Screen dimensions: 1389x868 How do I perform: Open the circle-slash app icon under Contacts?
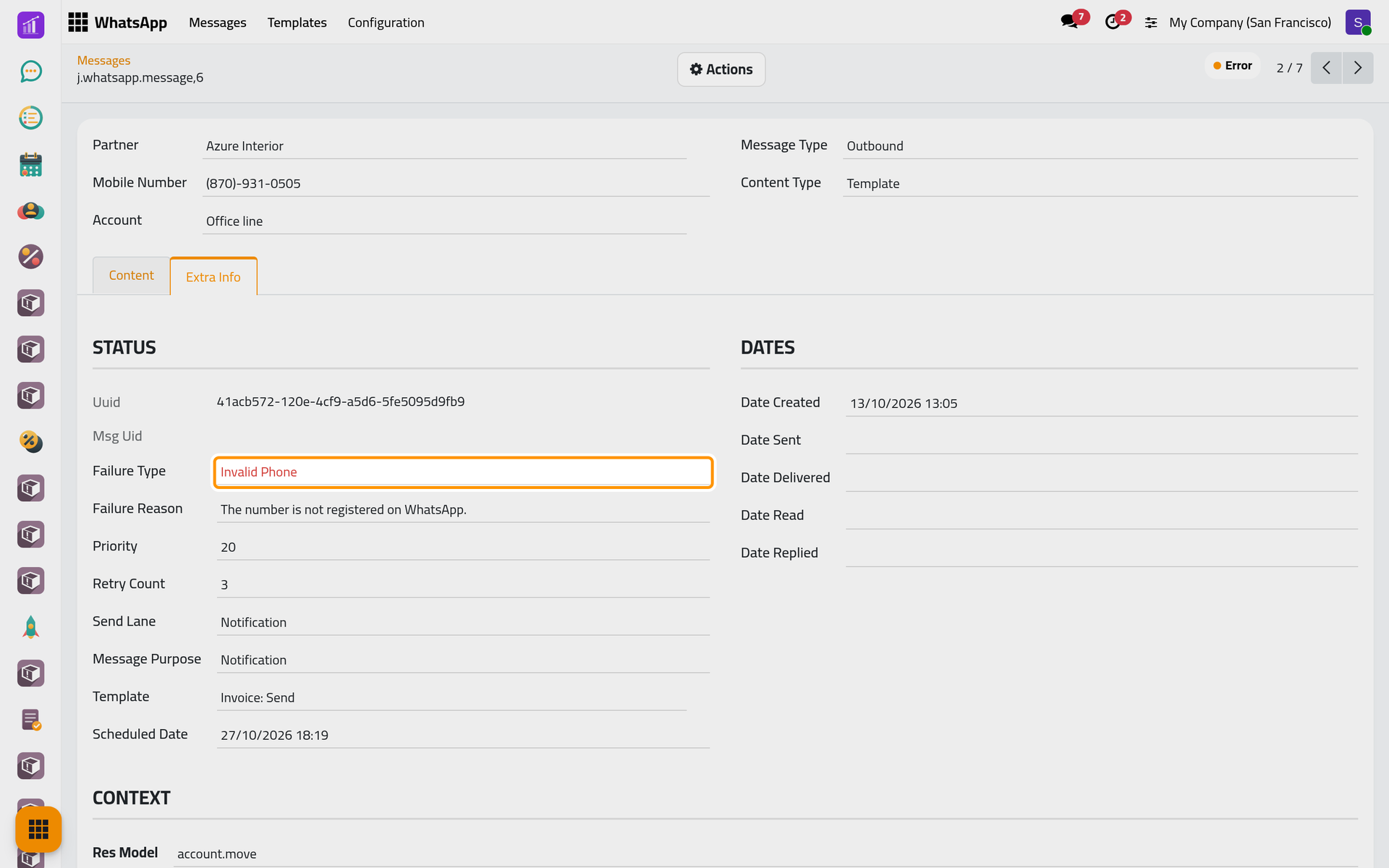(x=30, y=257)
